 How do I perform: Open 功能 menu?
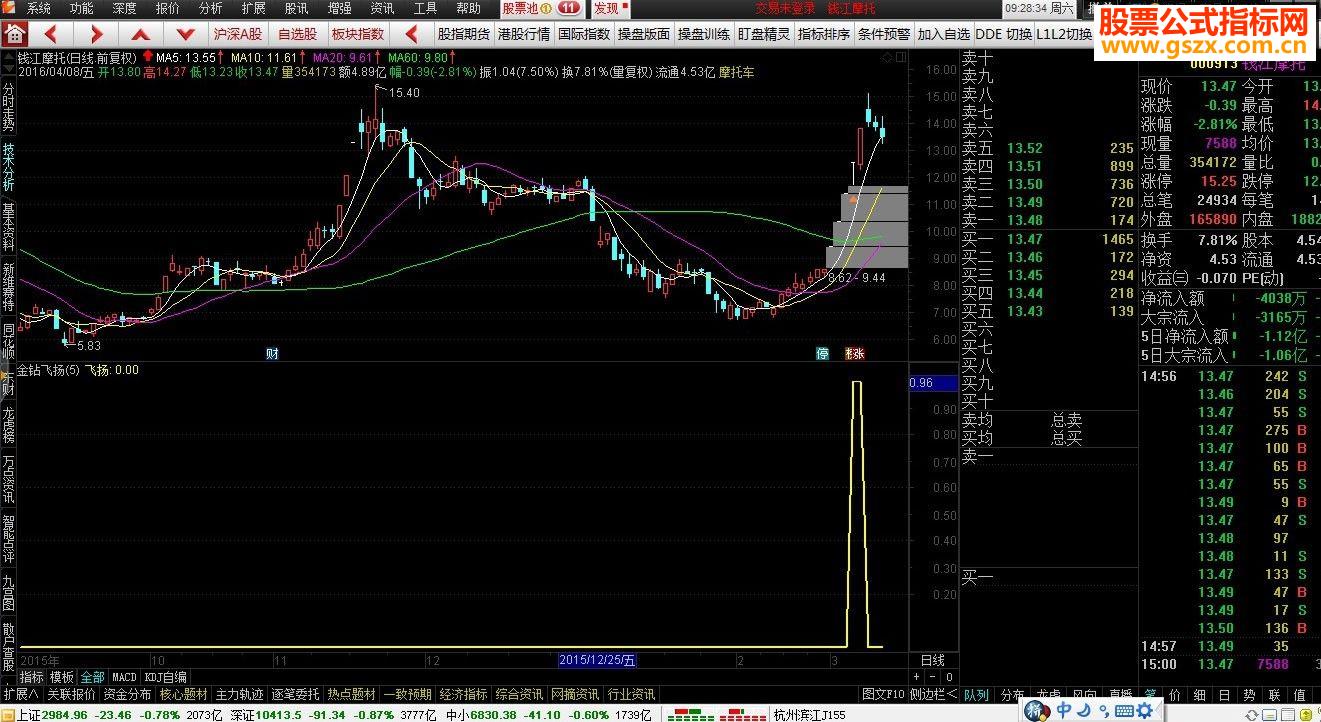81,8
